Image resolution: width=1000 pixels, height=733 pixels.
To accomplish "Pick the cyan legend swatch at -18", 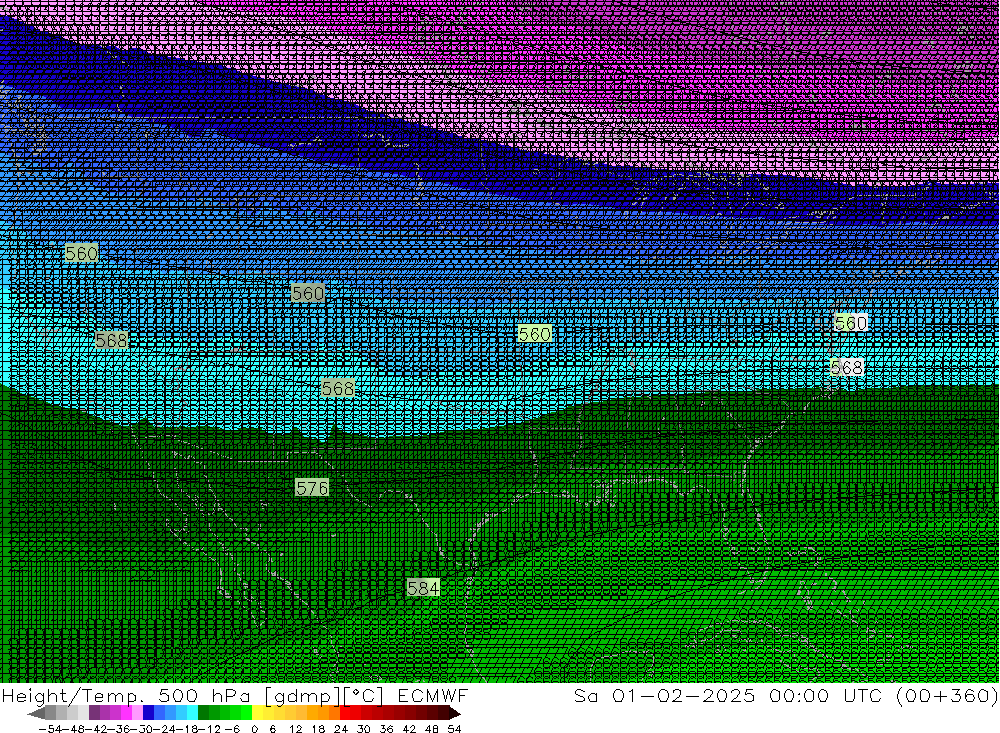I will click(x=192, y=714).
